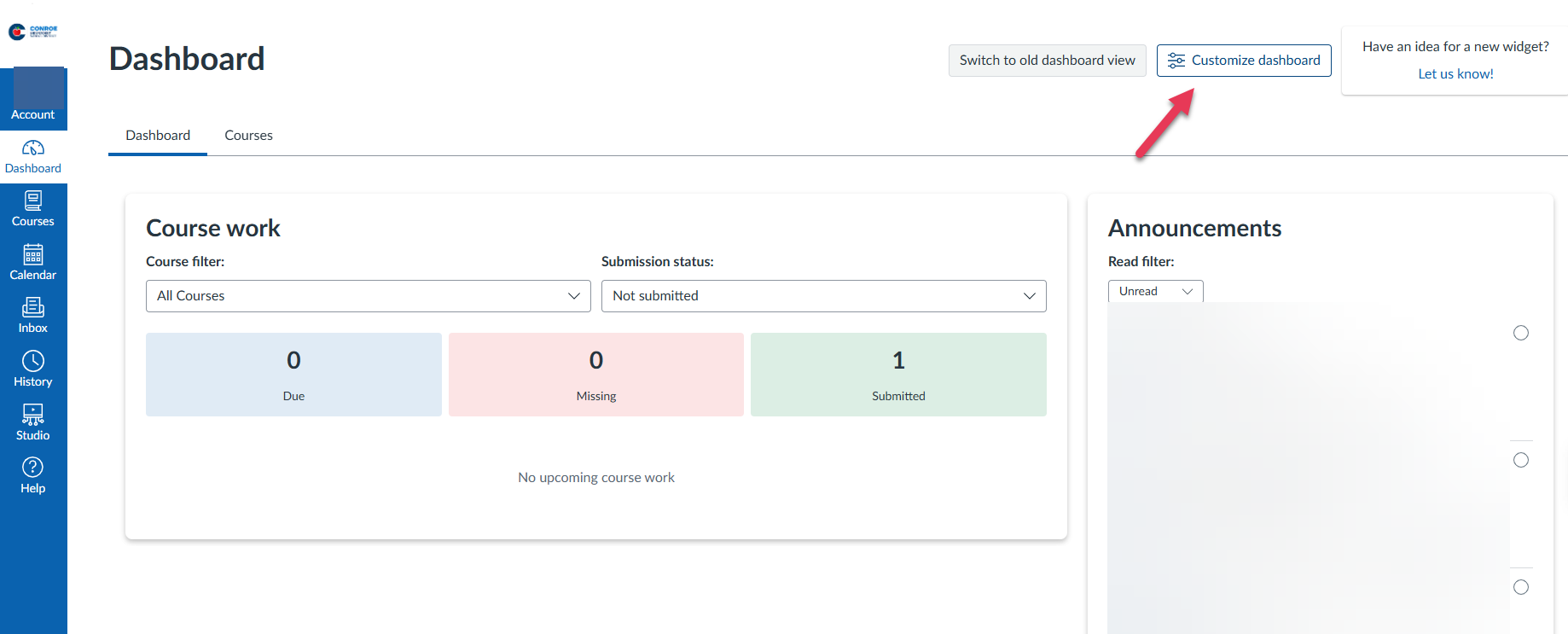
Task: Open the Account profile avatar
Action: (38, 88)
